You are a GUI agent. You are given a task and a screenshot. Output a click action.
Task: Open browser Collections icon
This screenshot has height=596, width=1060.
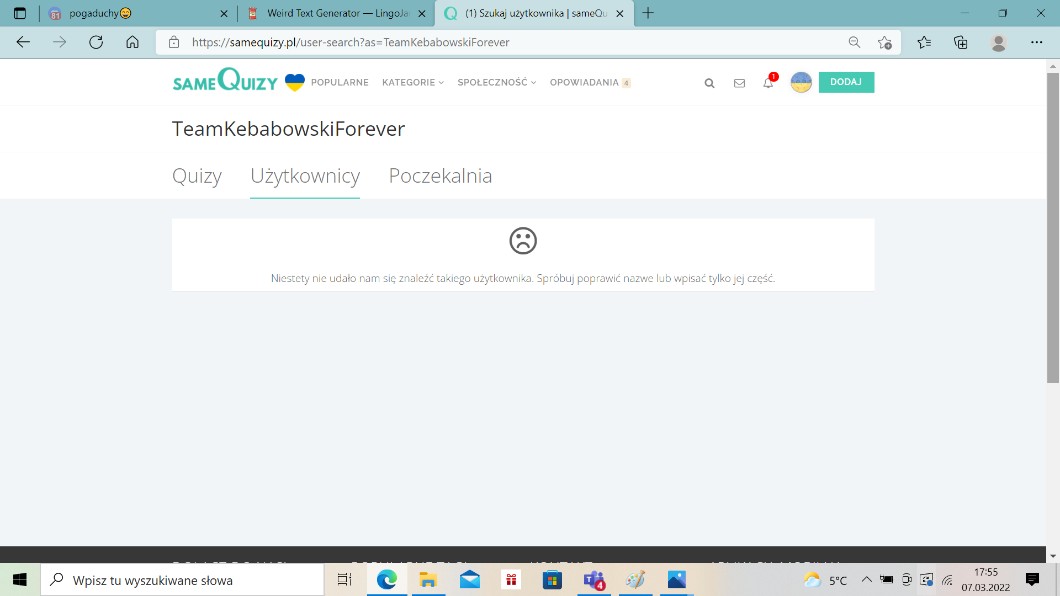tap(960, 42)
